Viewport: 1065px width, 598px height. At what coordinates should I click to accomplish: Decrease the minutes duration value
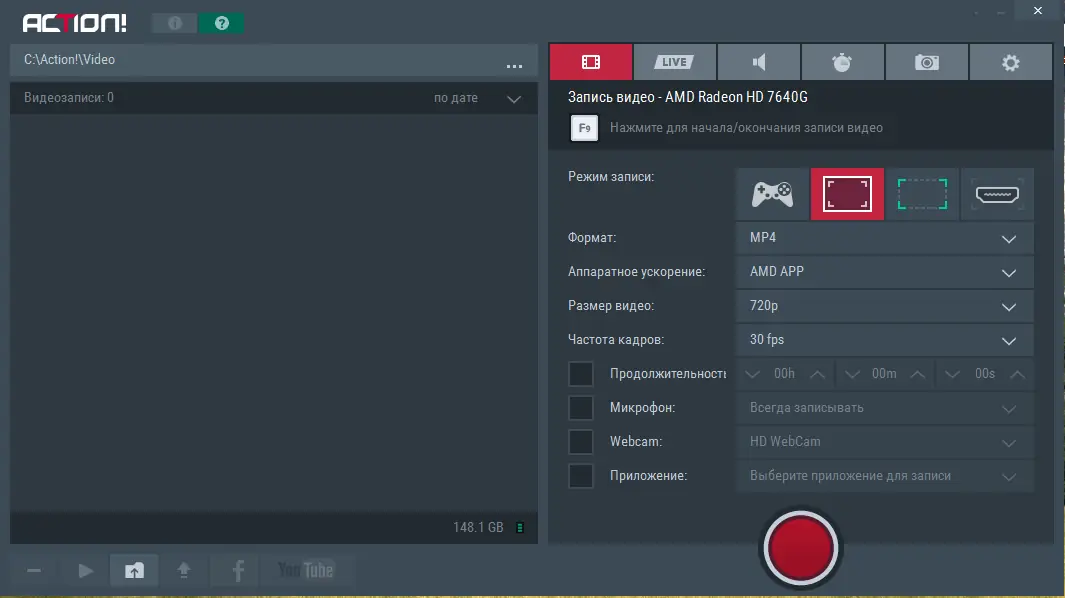[852, 374]
